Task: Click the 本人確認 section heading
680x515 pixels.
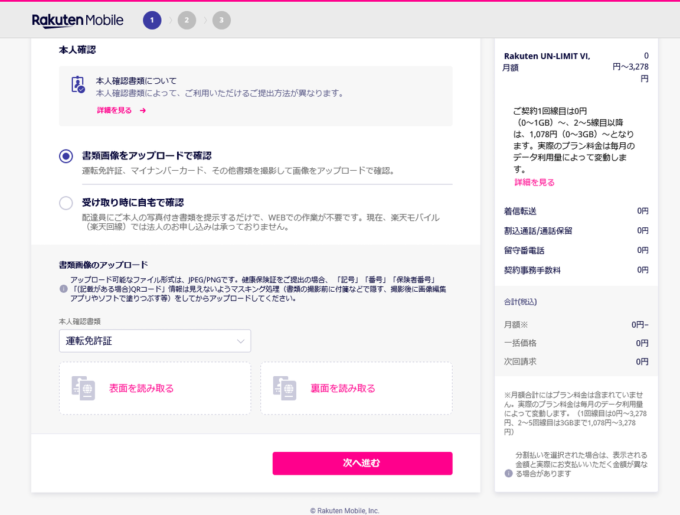Action: tap(77, 50)
